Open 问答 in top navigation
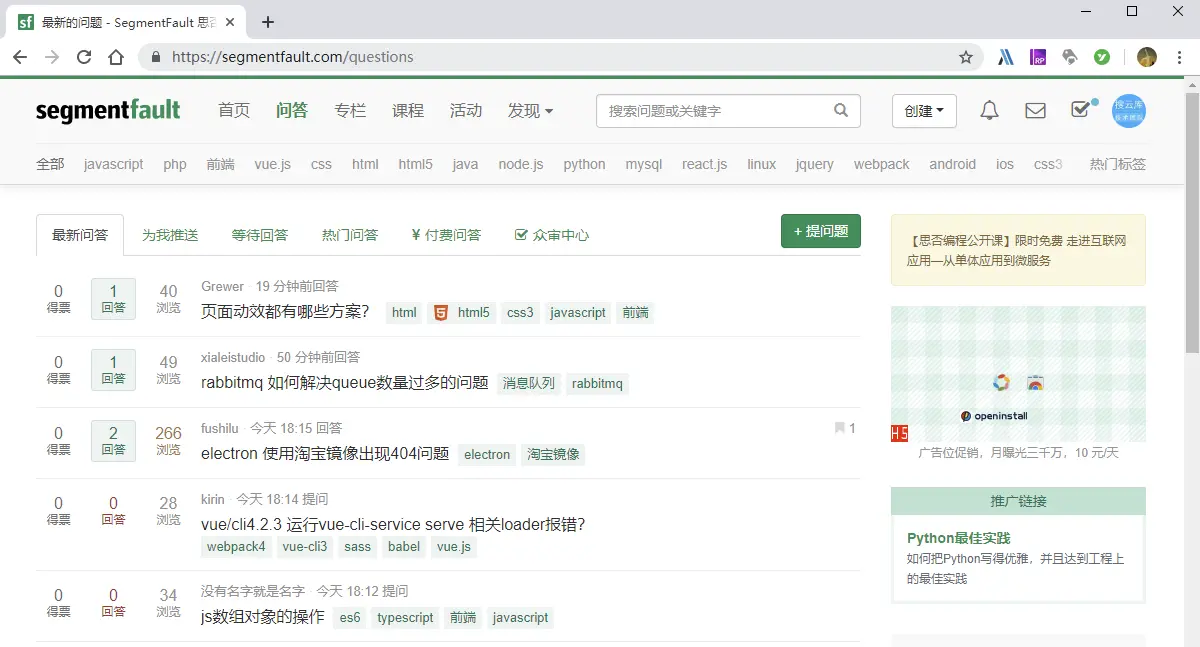Screen dimensions: 1200x647 (x=292, y=110)
